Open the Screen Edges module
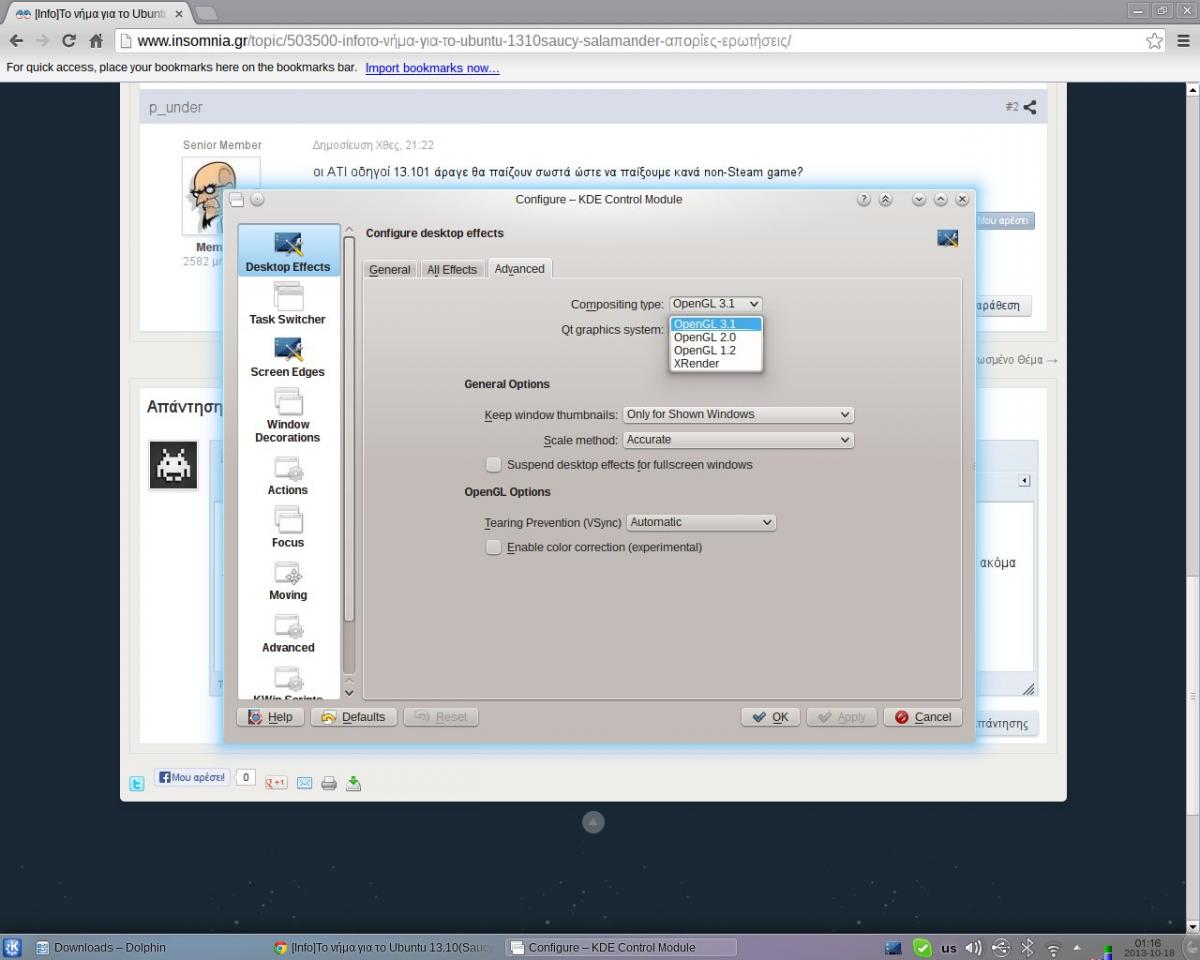The height and width of the screenshot is (960, 1200). (x=288, y=356)
